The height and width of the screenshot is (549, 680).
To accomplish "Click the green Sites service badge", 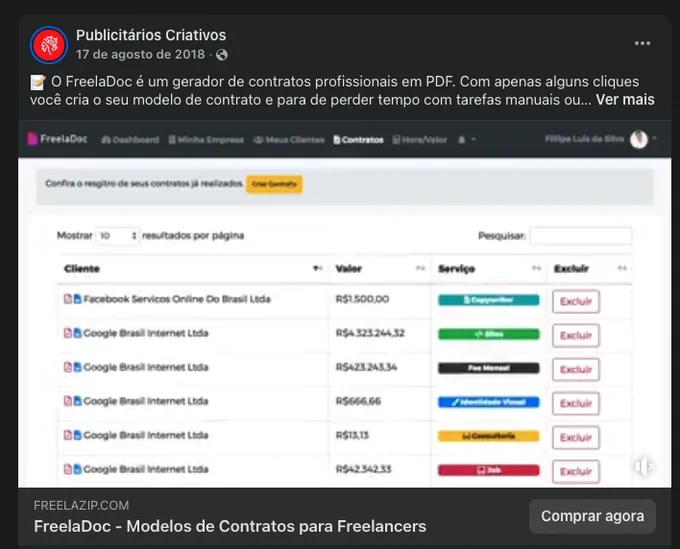I will 489,334.
